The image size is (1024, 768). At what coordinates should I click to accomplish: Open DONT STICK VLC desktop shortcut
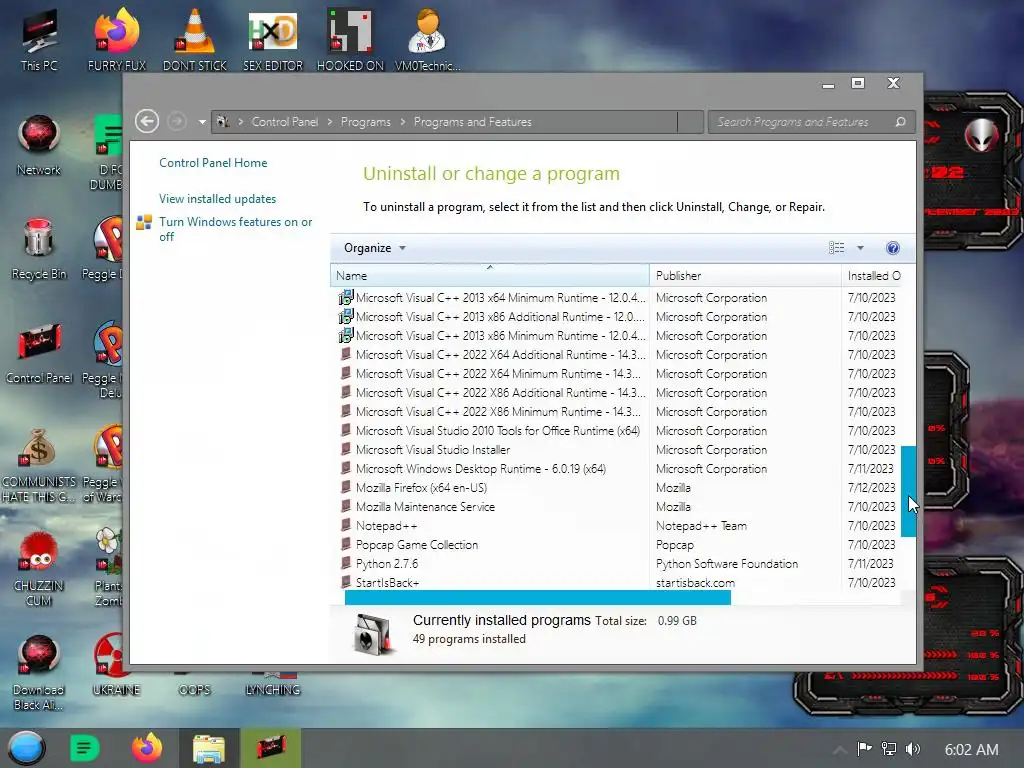click(x=195, y=40)
